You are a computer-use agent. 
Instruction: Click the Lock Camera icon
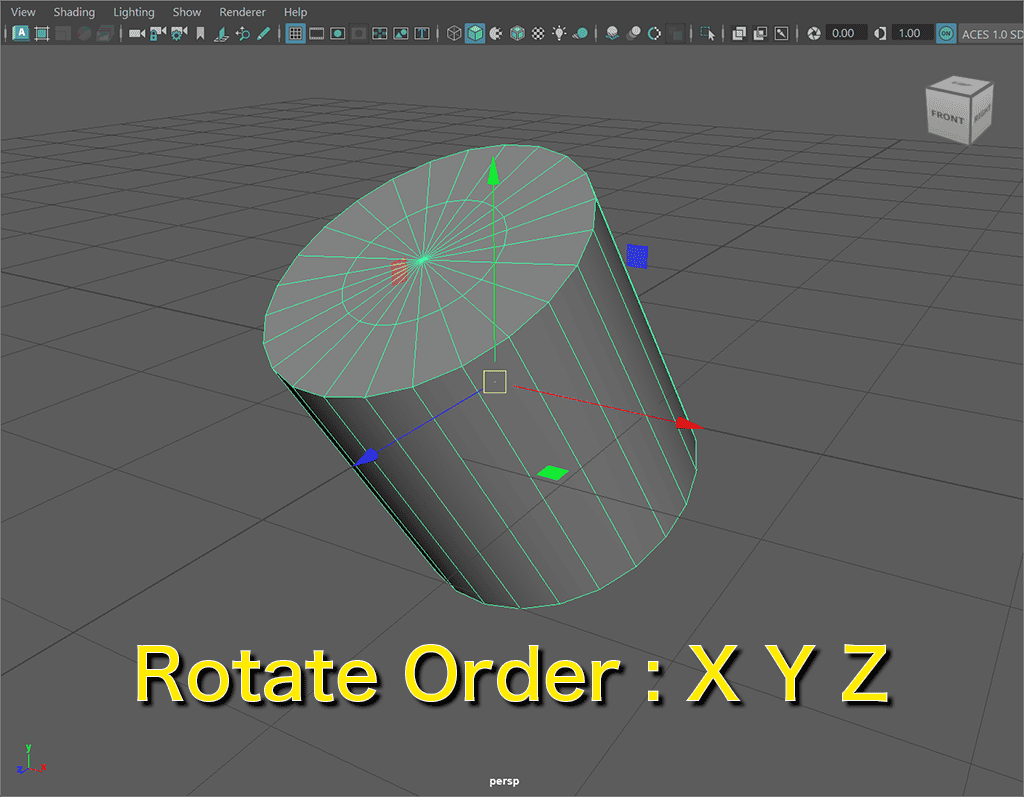pyautogui.click(x=158, y=33)
